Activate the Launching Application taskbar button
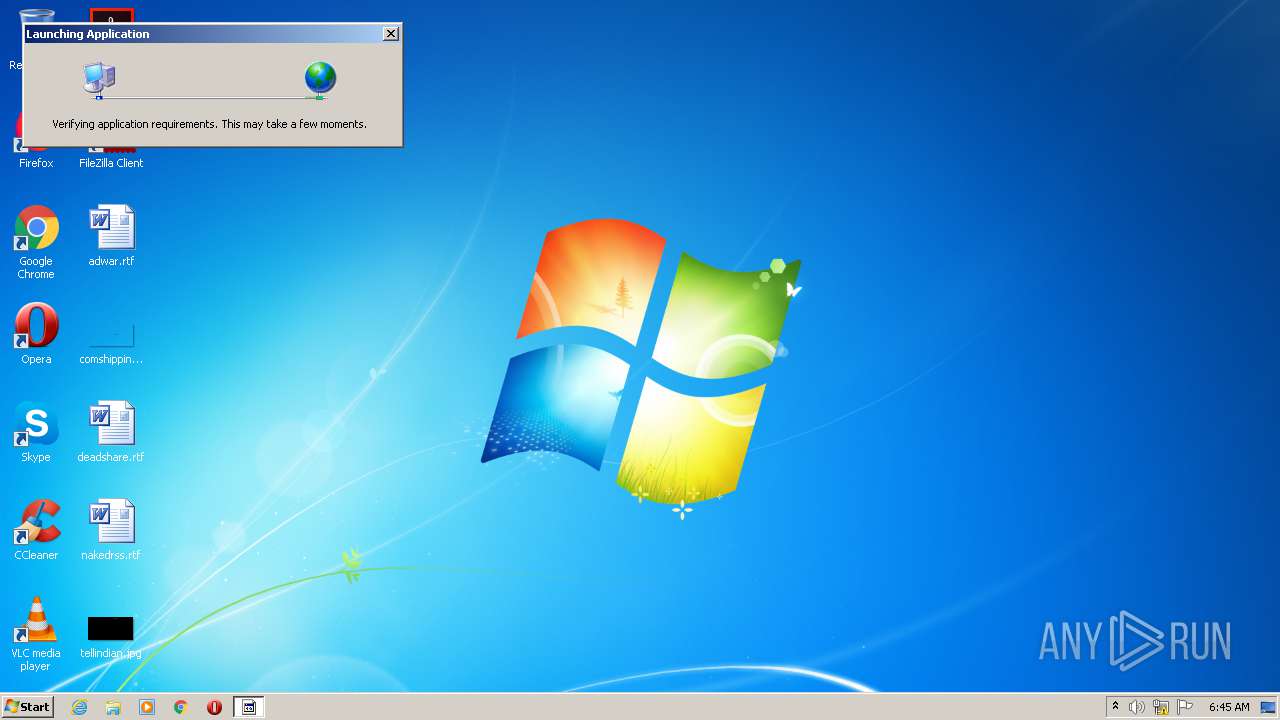Screen dimensions: 1280x720 coord(249,707)
